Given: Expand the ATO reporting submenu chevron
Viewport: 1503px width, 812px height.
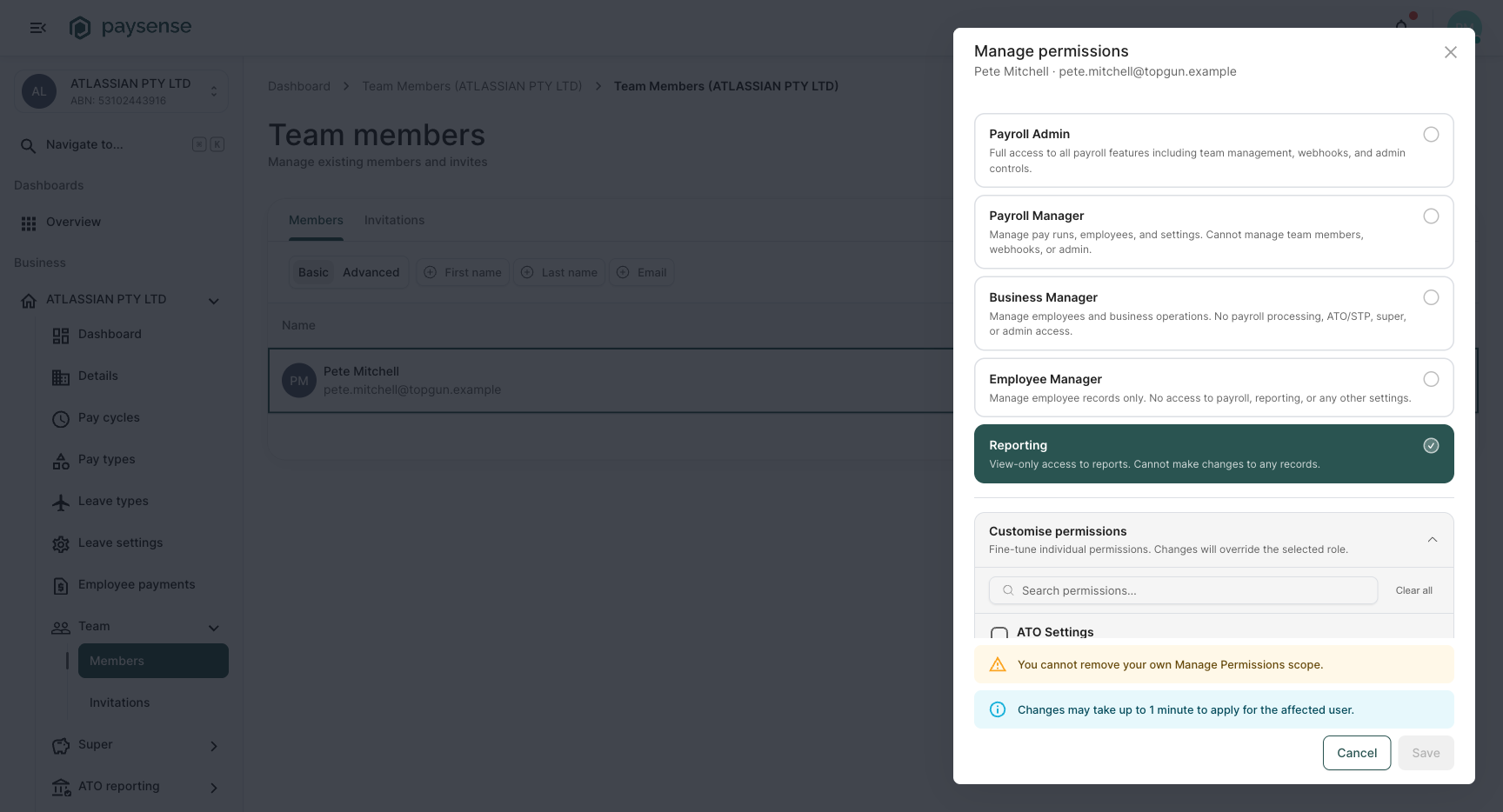Looking at the screenshot, I should click(x=214, y=788).
